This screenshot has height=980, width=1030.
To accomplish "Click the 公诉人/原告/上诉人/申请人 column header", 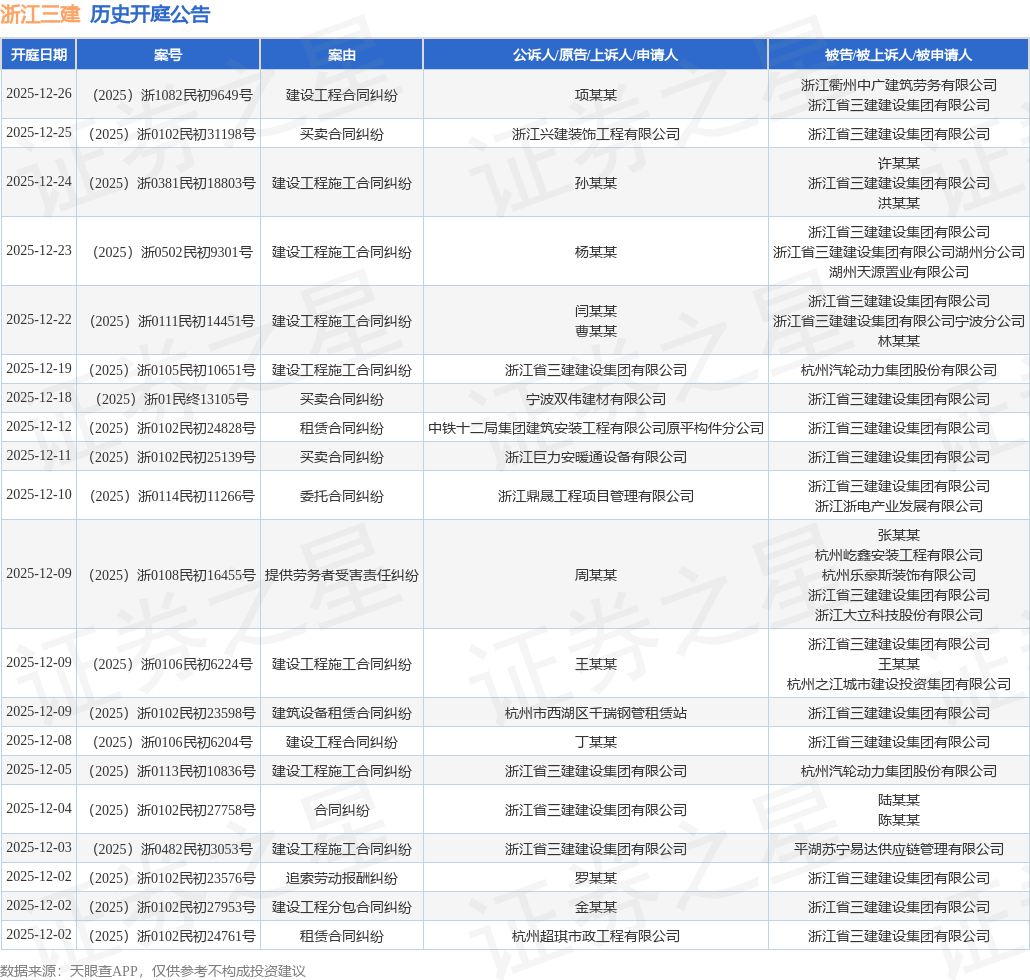I will click(x=595, y=55).
